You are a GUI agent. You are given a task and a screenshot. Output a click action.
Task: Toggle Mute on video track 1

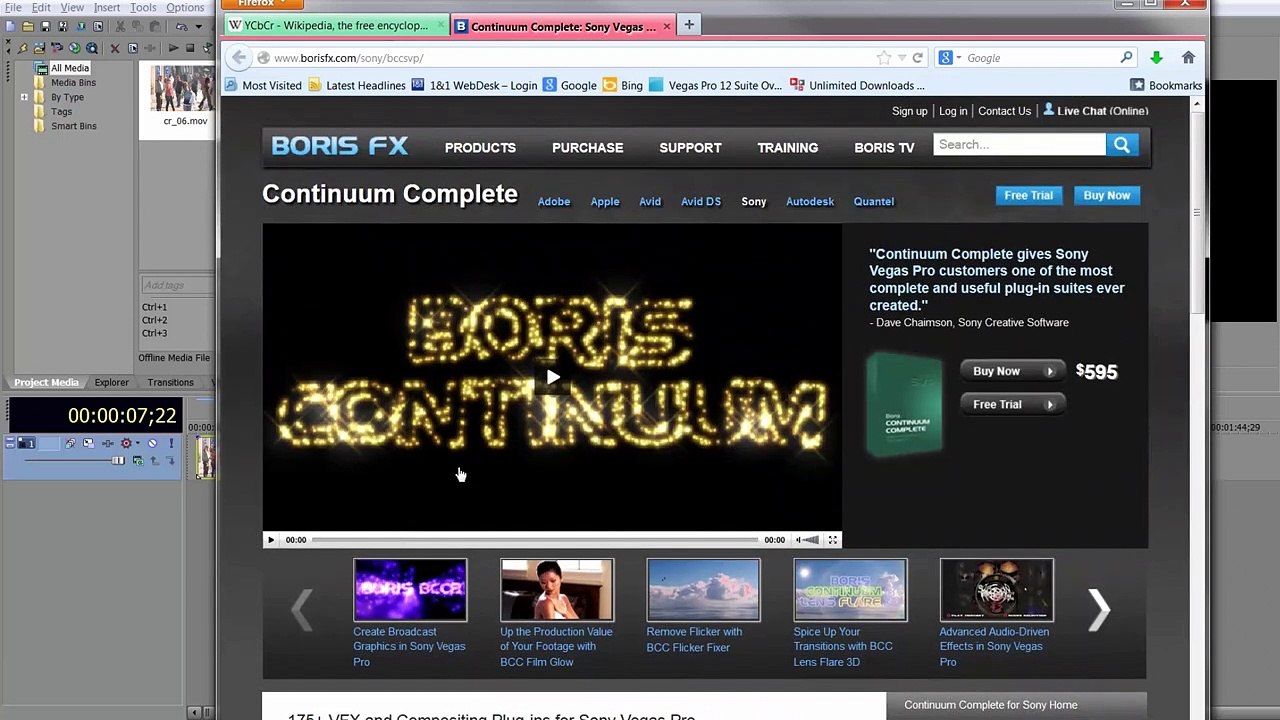[x=152, y=443]
